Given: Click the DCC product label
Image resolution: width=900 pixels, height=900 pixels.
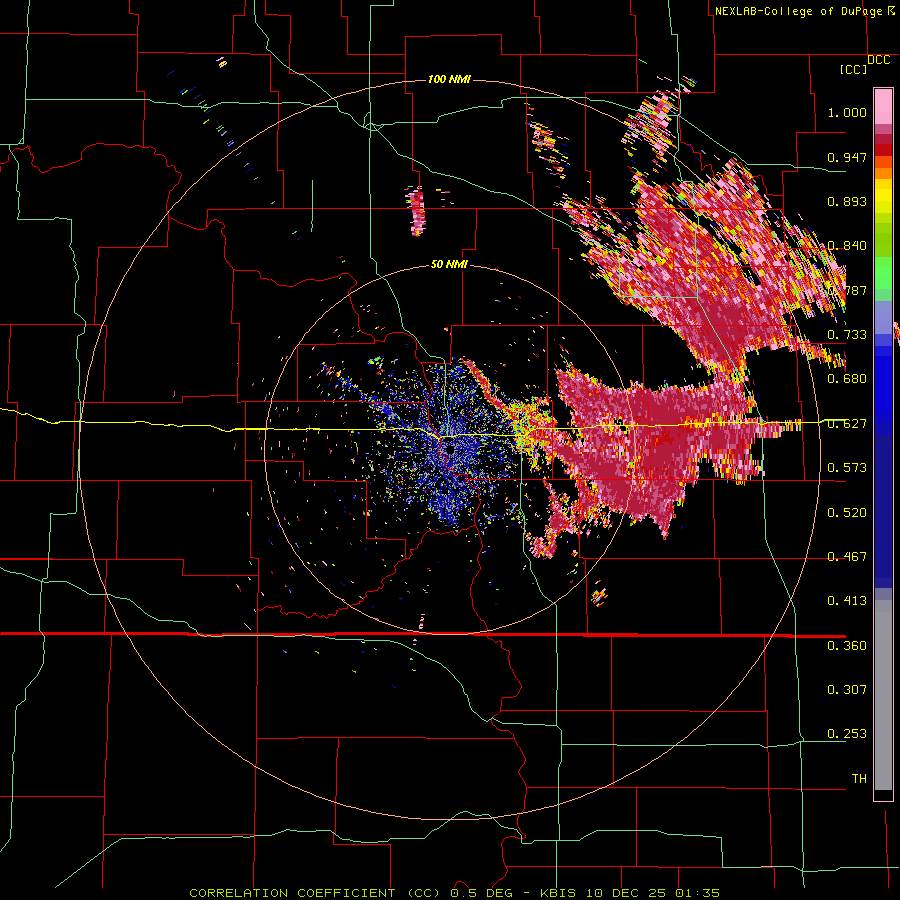Looking at the screenshot, I should point(879,60).
